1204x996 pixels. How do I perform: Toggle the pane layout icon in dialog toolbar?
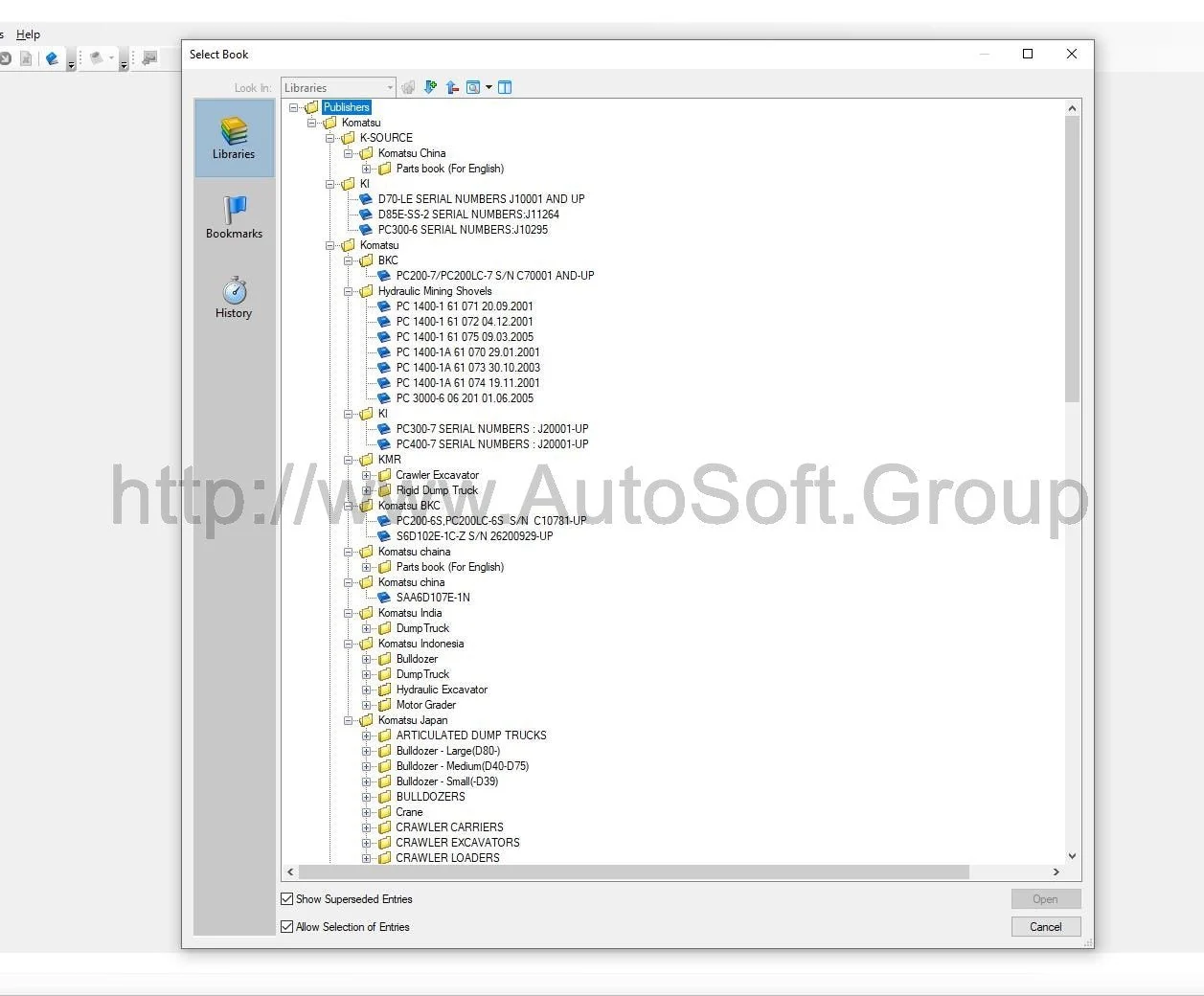tap(505, 87)
